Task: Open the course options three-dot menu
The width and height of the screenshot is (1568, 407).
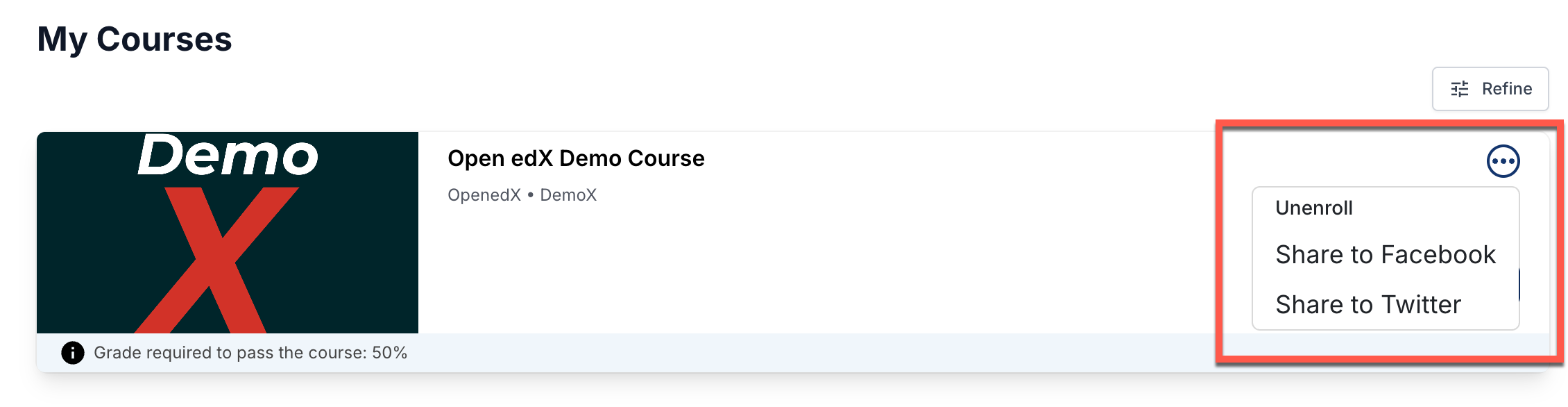Action: pos(1503,161)
